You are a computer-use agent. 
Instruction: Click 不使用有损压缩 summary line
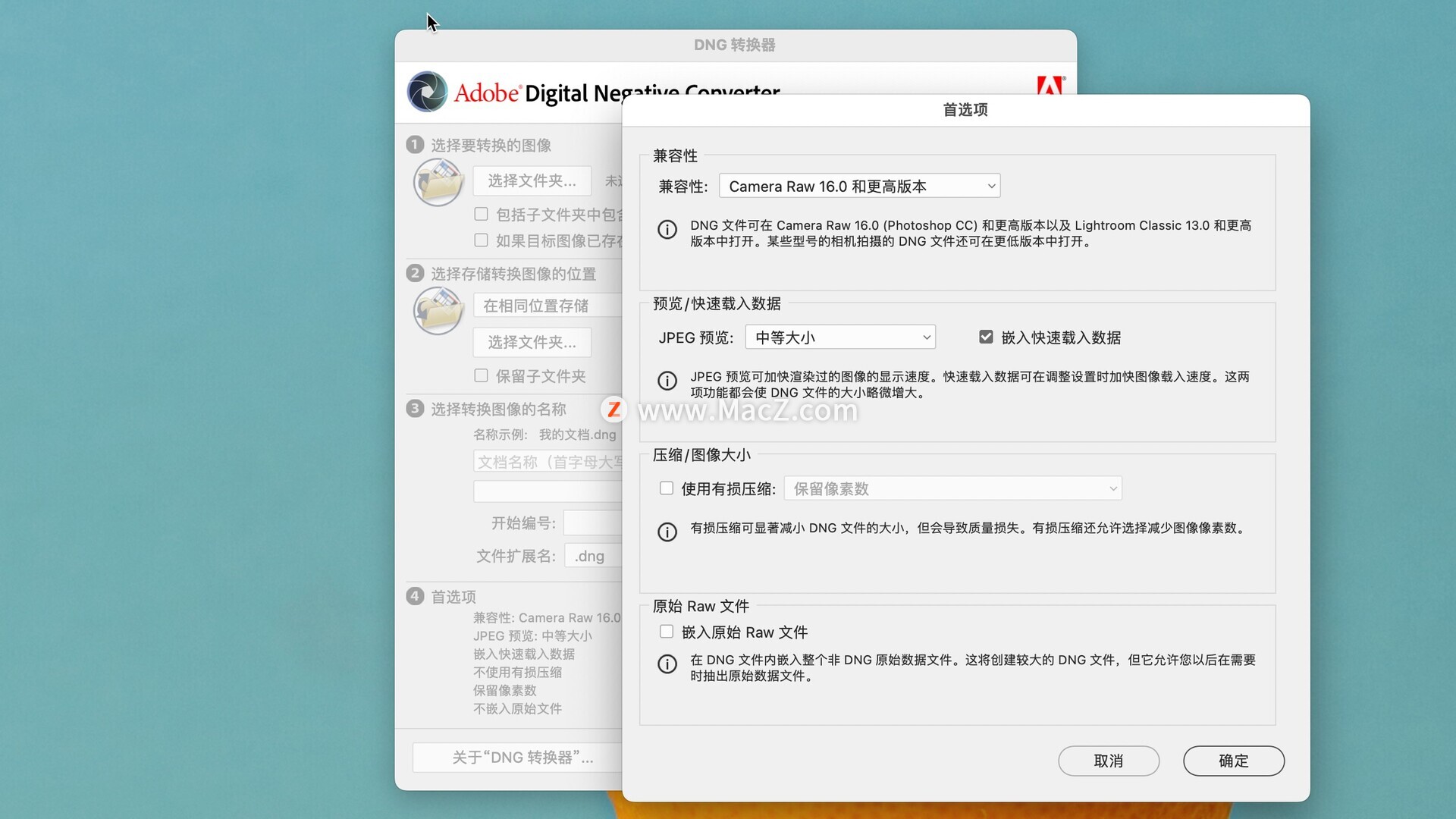pyautogui.click(x=517, y=673)
